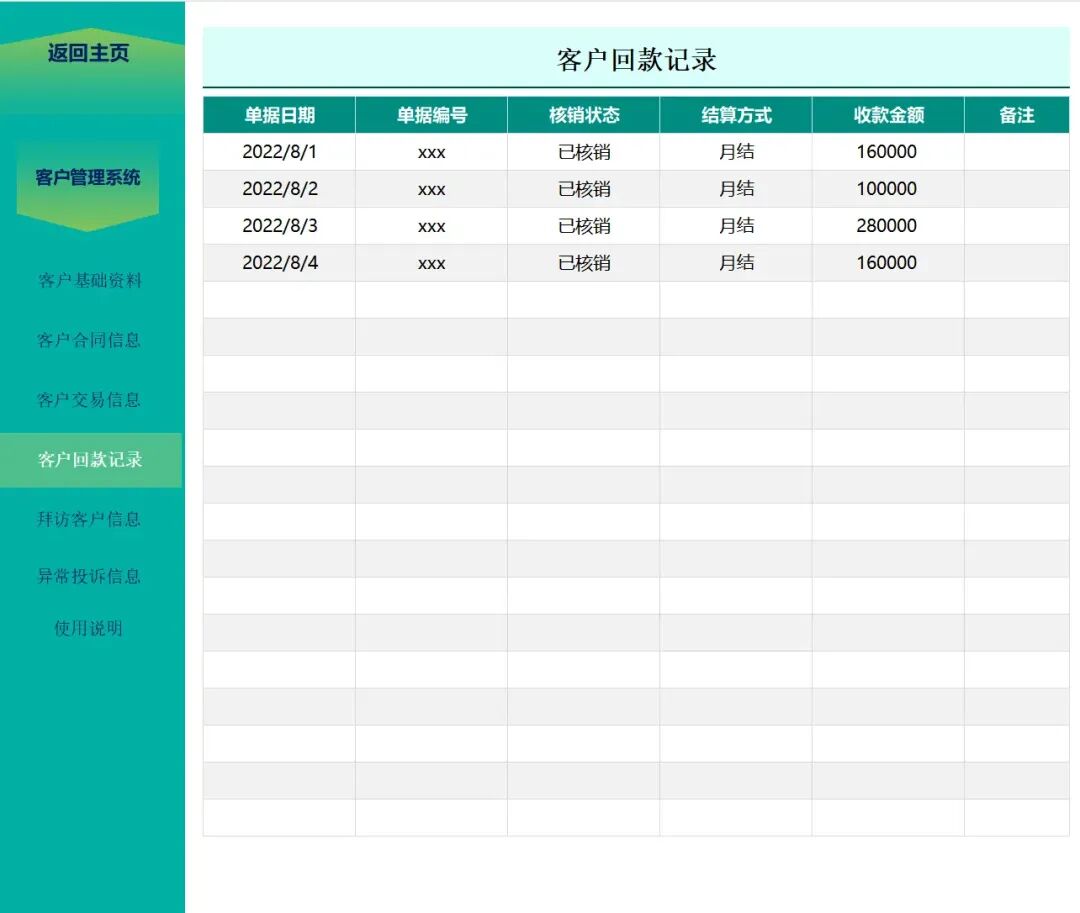The image size is (1080, 913).
Task: Open the 使用说明 link
Action: pyautogui.click(x=89, y=629)
